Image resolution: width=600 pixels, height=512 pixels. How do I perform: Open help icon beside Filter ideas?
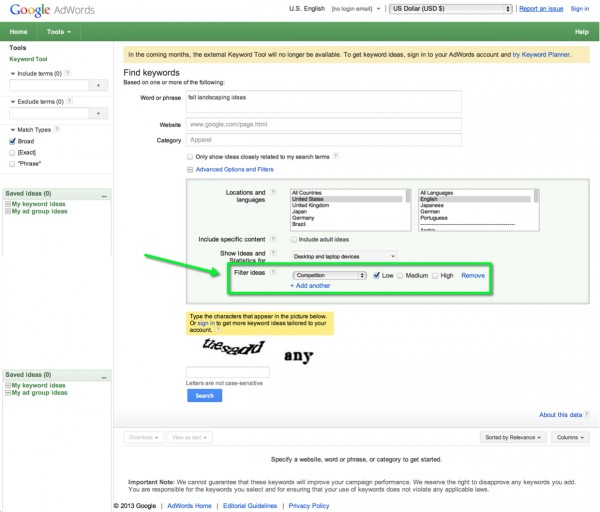(x=273, y=272)
